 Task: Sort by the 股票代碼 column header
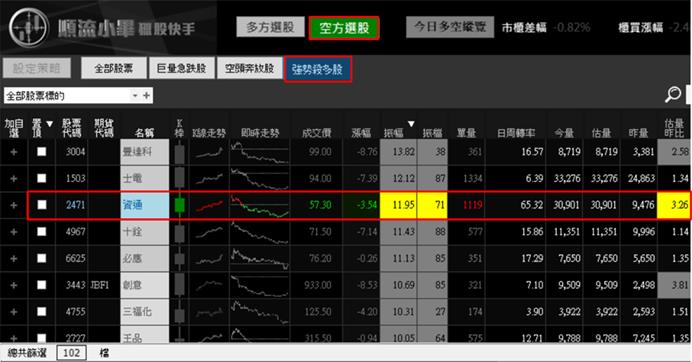(71, 128)
